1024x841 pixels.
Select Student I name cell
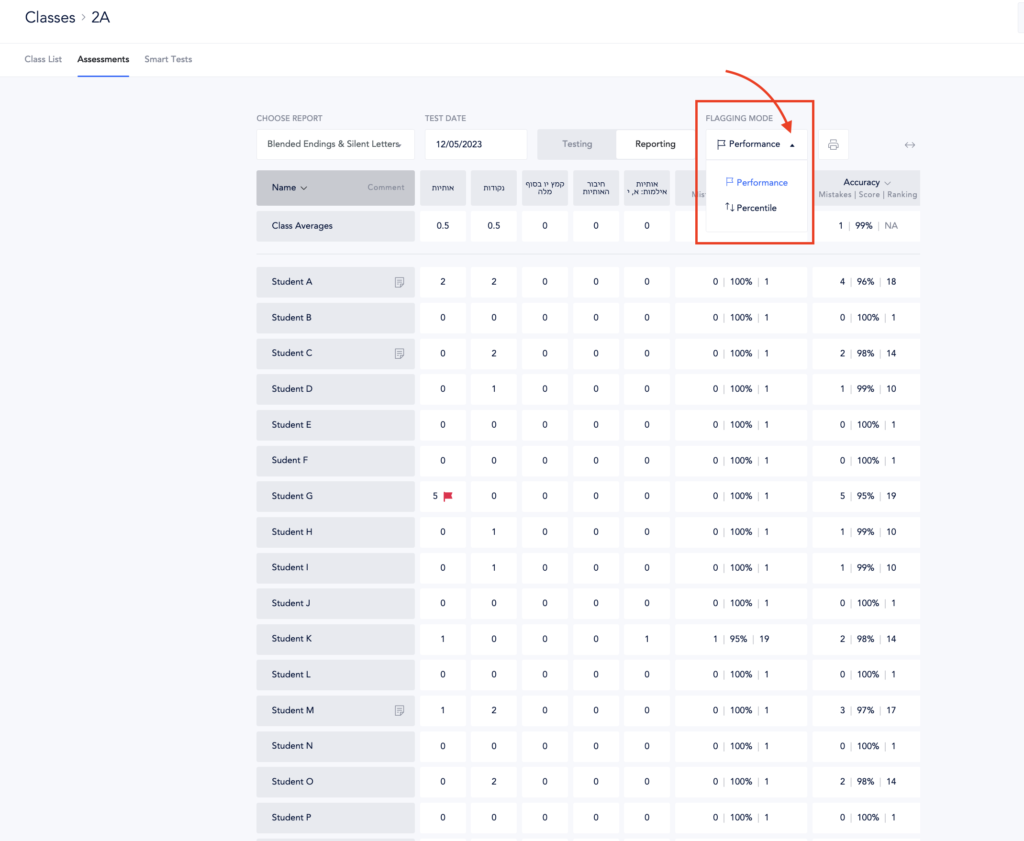pyautogui.click(x=335, y=567)
